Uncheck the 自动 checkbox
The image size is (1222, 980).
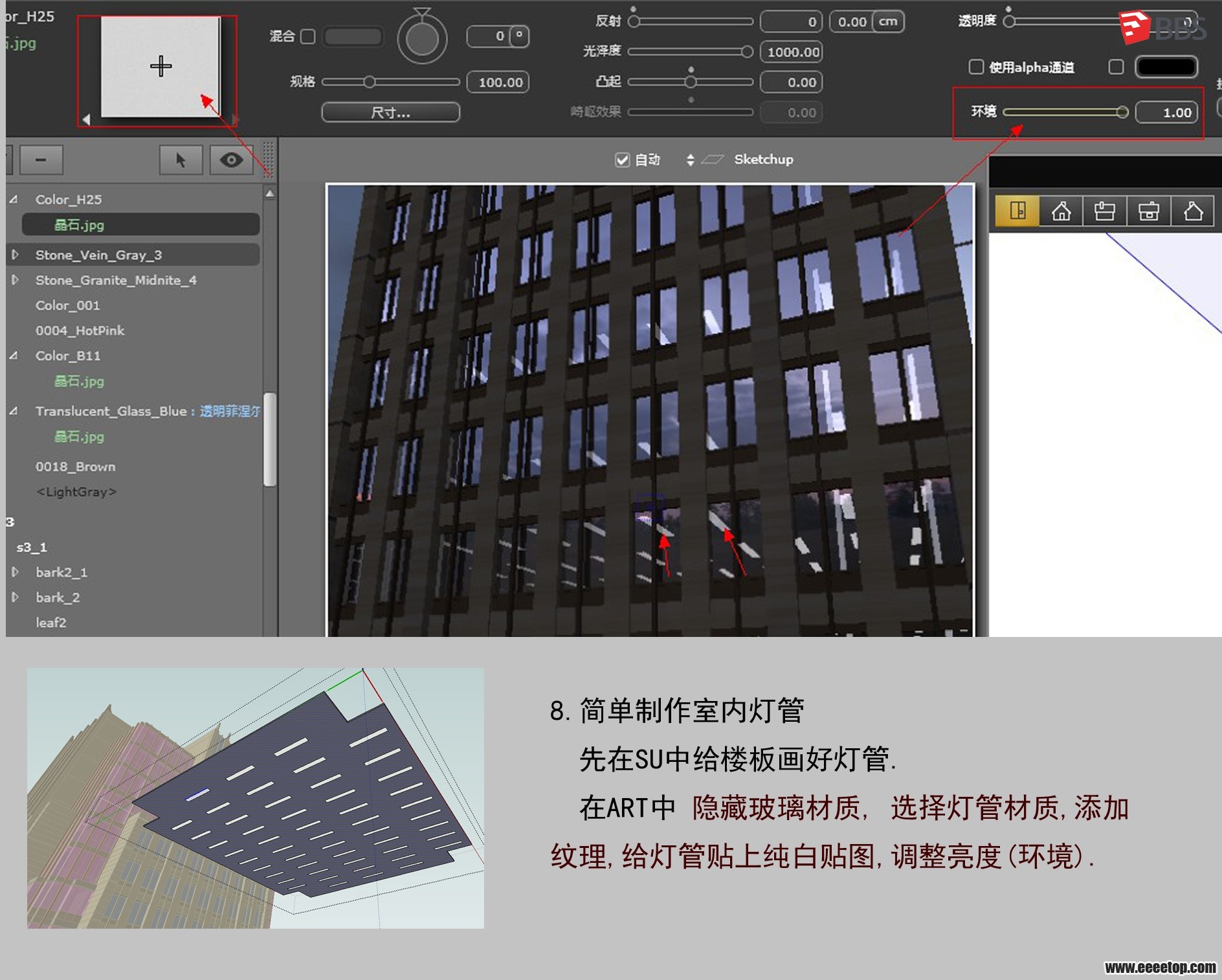tap(622, 160)
